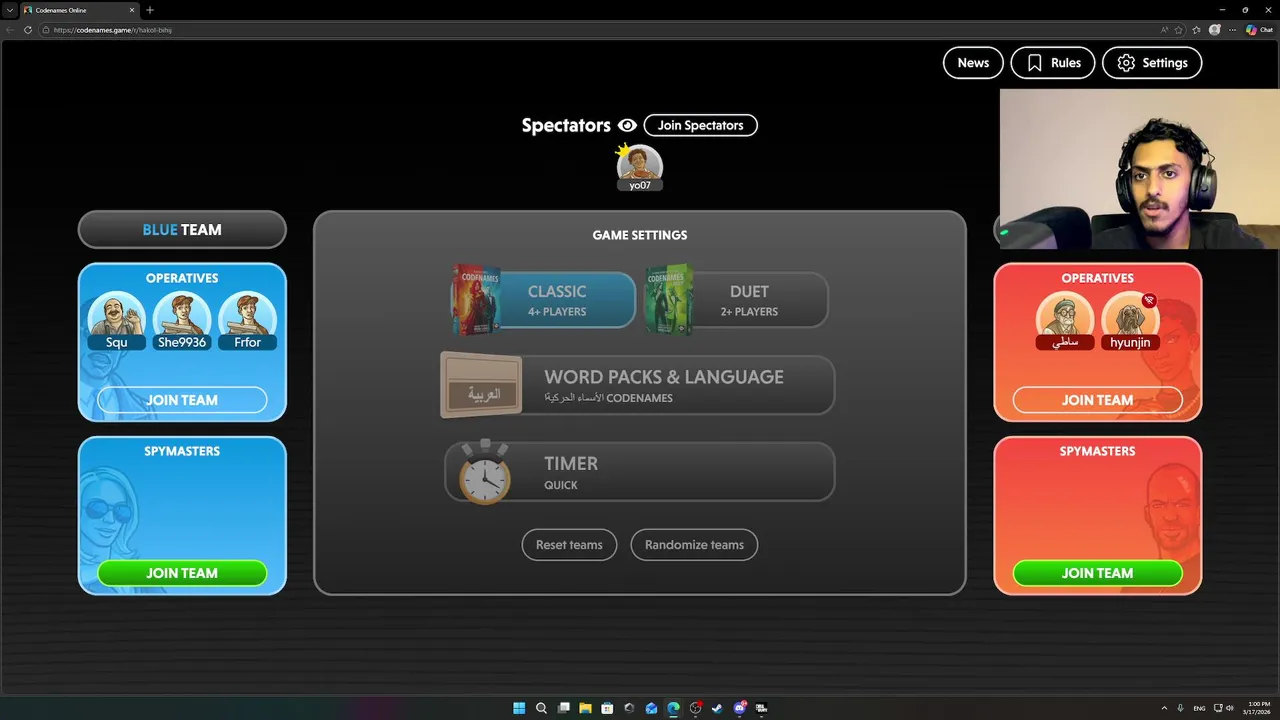This screenshot has width=1280, height=720.
Task: Open Windows Start menu
Action: point(519,708)
